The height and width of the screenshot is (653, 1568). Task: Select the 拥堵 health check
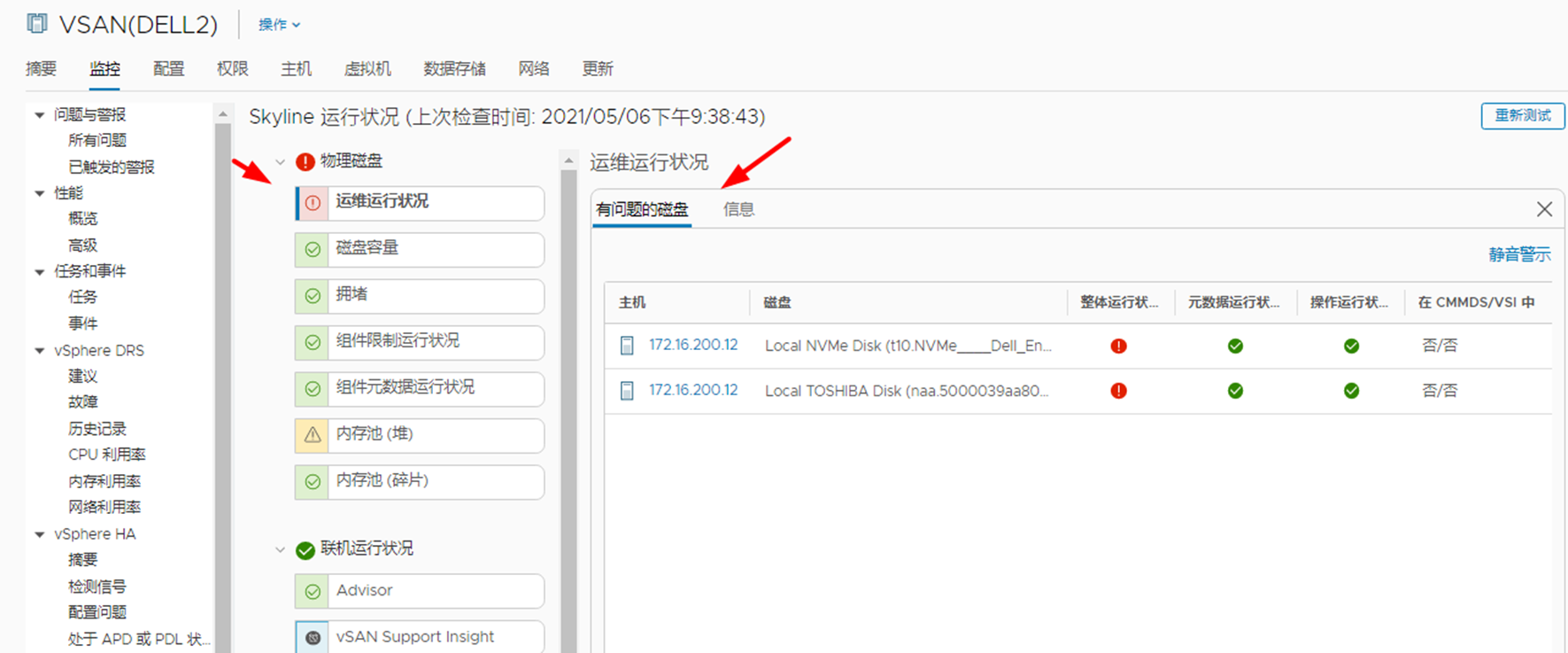tap(420, 296)
